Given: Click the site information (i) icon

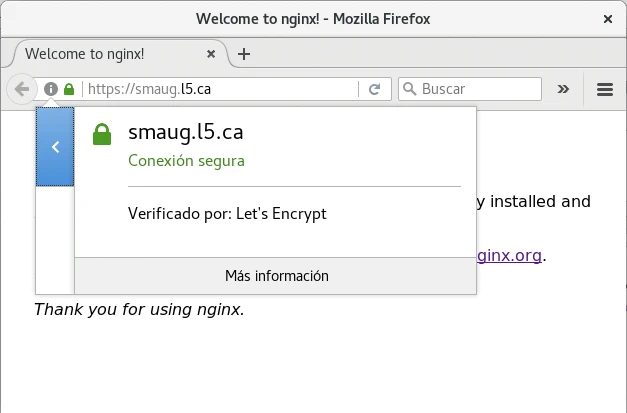Looking at the screenshot, I should point(51,89).
